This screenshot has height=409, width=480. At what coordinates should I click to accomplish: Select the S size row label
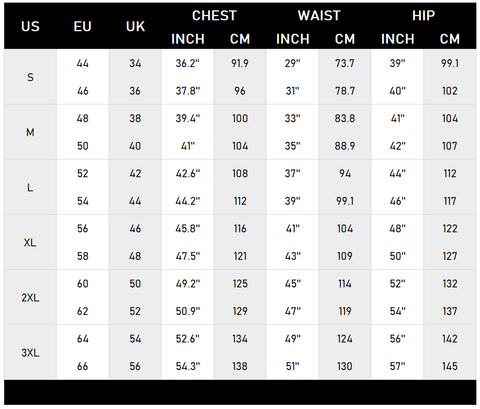click(x=30, y=77)
